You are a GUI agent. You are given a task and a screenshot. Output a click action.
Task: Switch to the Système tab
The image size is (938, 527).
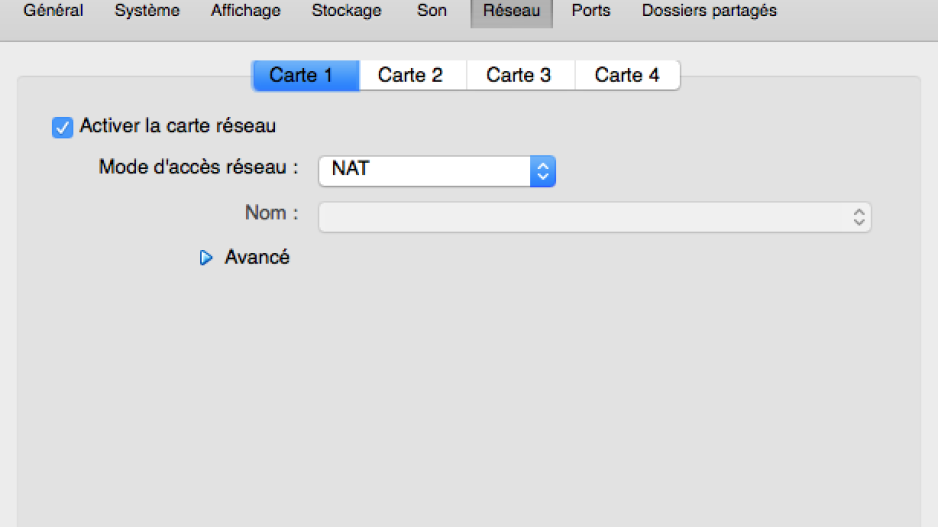click(x=147, y=11)
